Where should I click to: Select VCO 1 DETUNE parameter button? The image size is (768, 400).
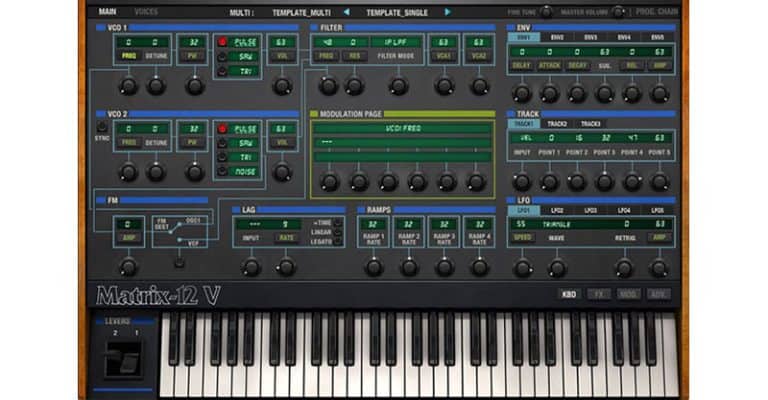(x=156, y=56)
